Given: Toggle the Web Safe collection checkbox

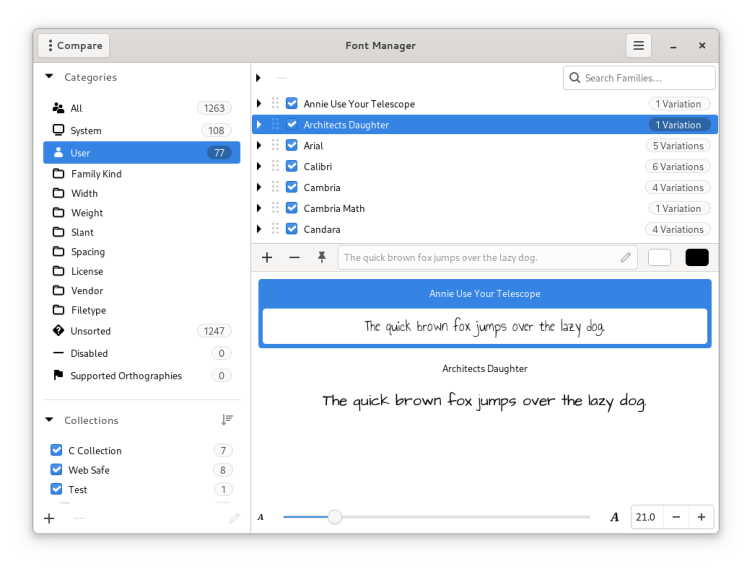Looking at the screenshot, I should (x=57, y=470).
